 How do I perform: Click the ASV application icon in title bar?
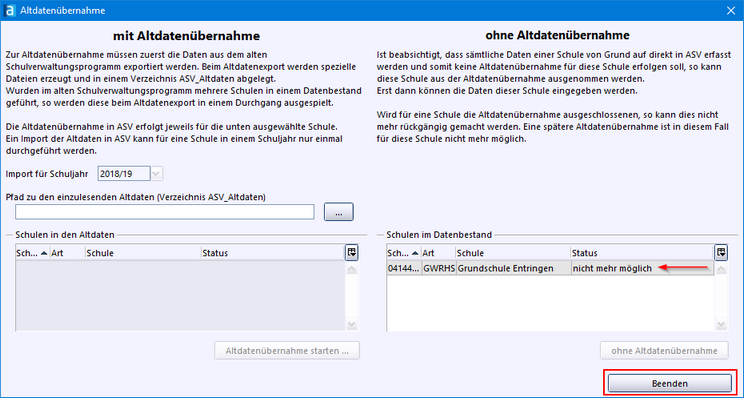(9, 10)
